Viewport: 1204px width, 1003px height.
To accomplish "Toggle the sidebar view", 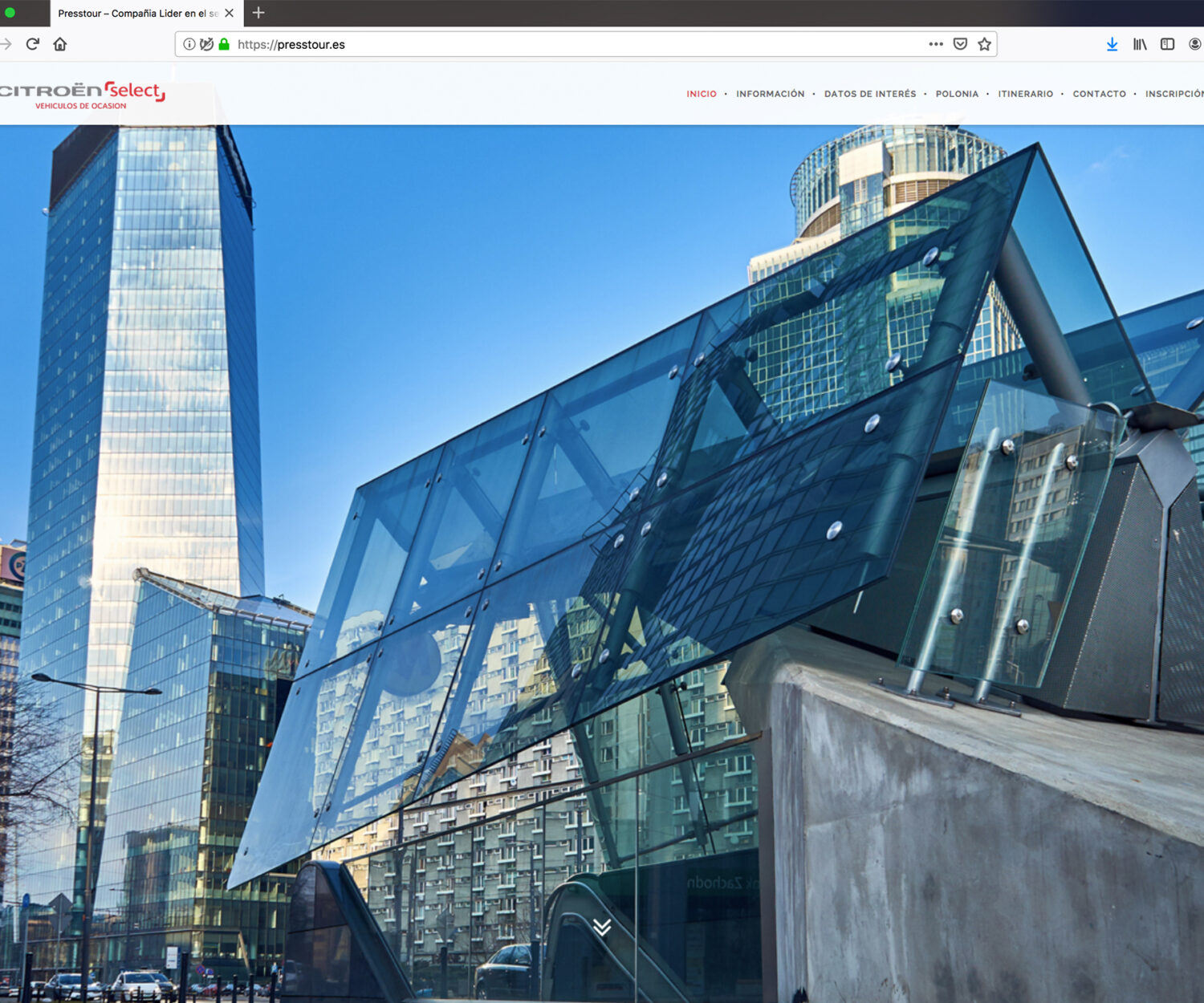I will click(1167, 44).
